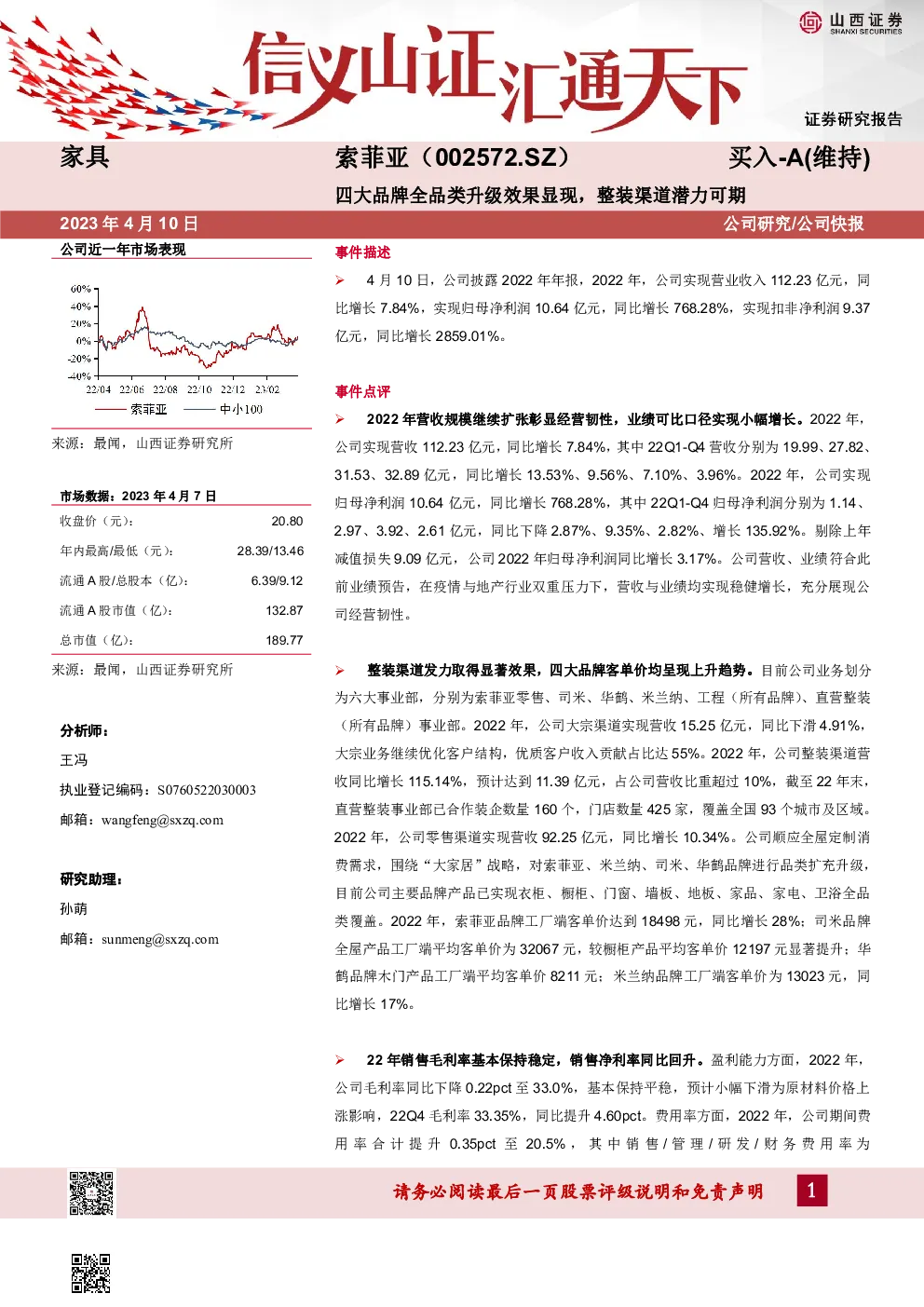Screen dimensions: 924x1307
Task: Click the bold sentence starting 整装渠道发力取得显著效果
Action: pyautogui.click(x=562, y=670)
